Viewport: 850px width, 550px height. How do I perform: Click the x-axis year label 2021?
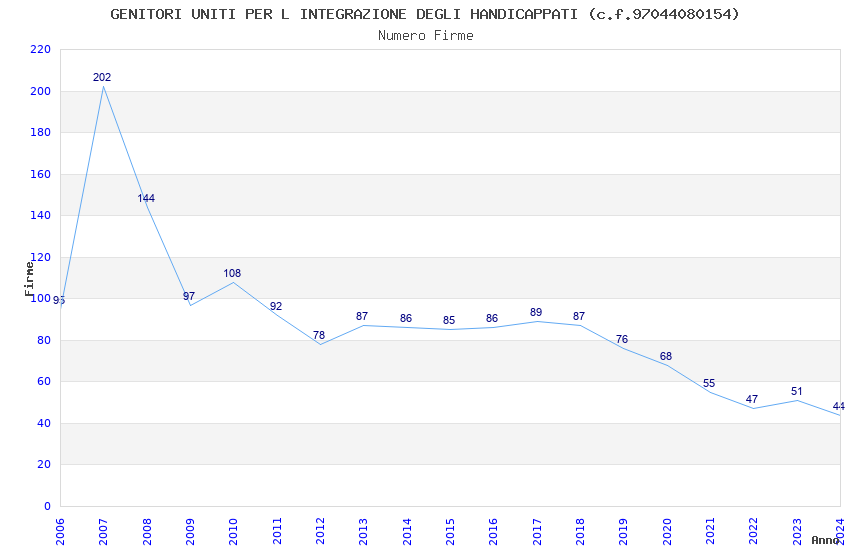[710, 532]
